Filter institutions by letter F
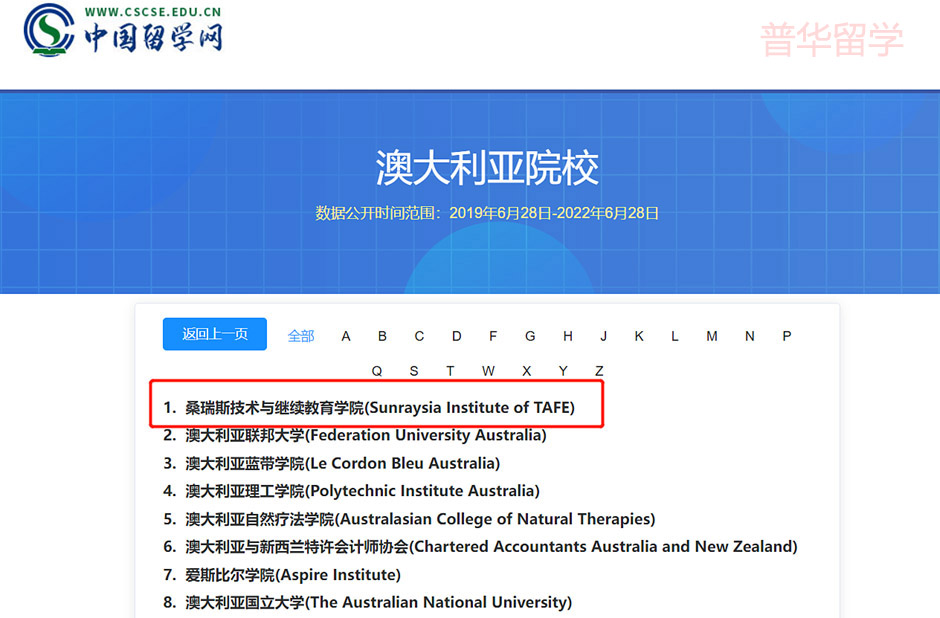940x618 pixels. [x=493, y=336]
